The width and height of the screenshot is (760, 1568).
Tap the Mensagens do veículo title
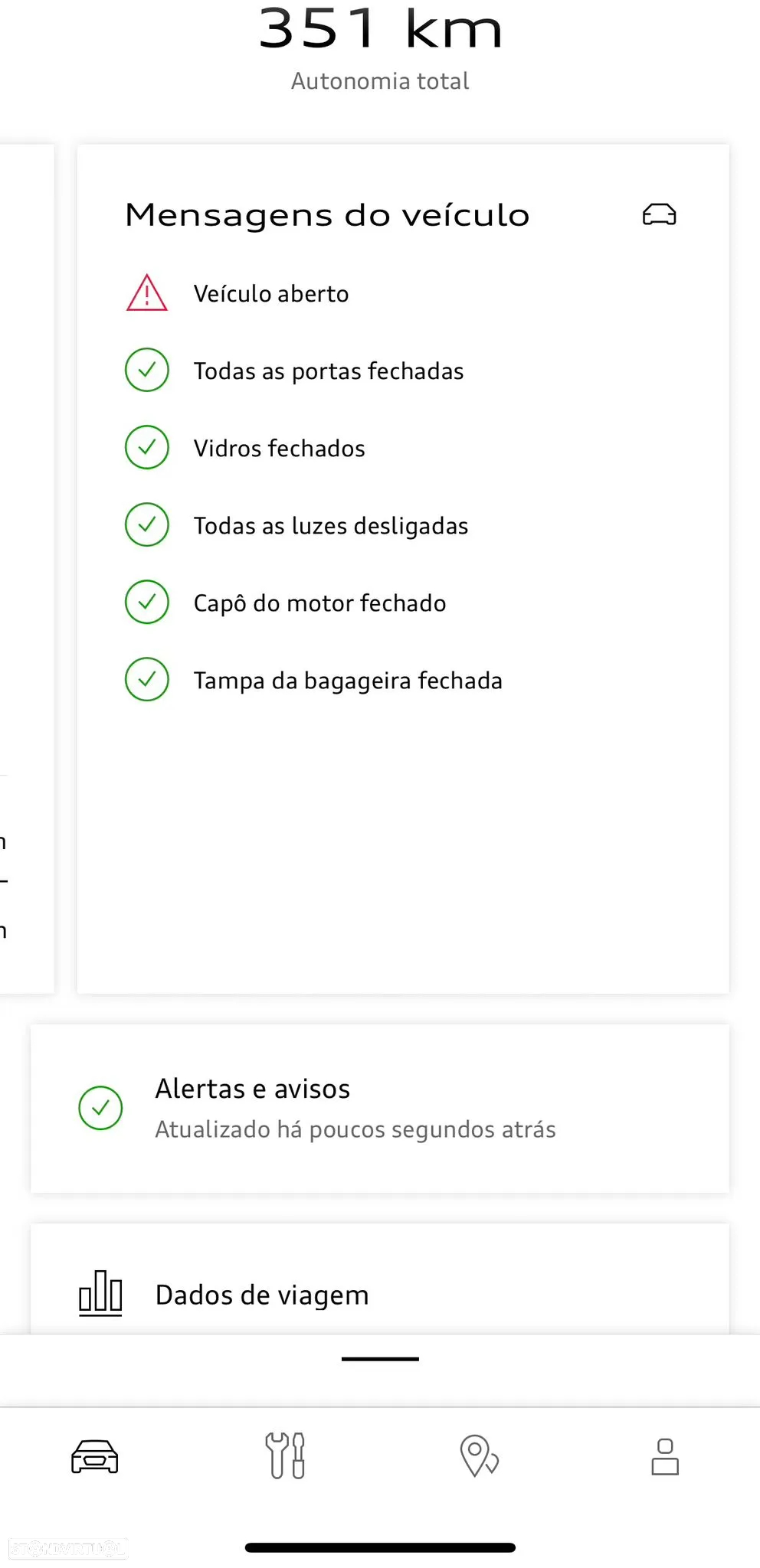coord(327,216)
